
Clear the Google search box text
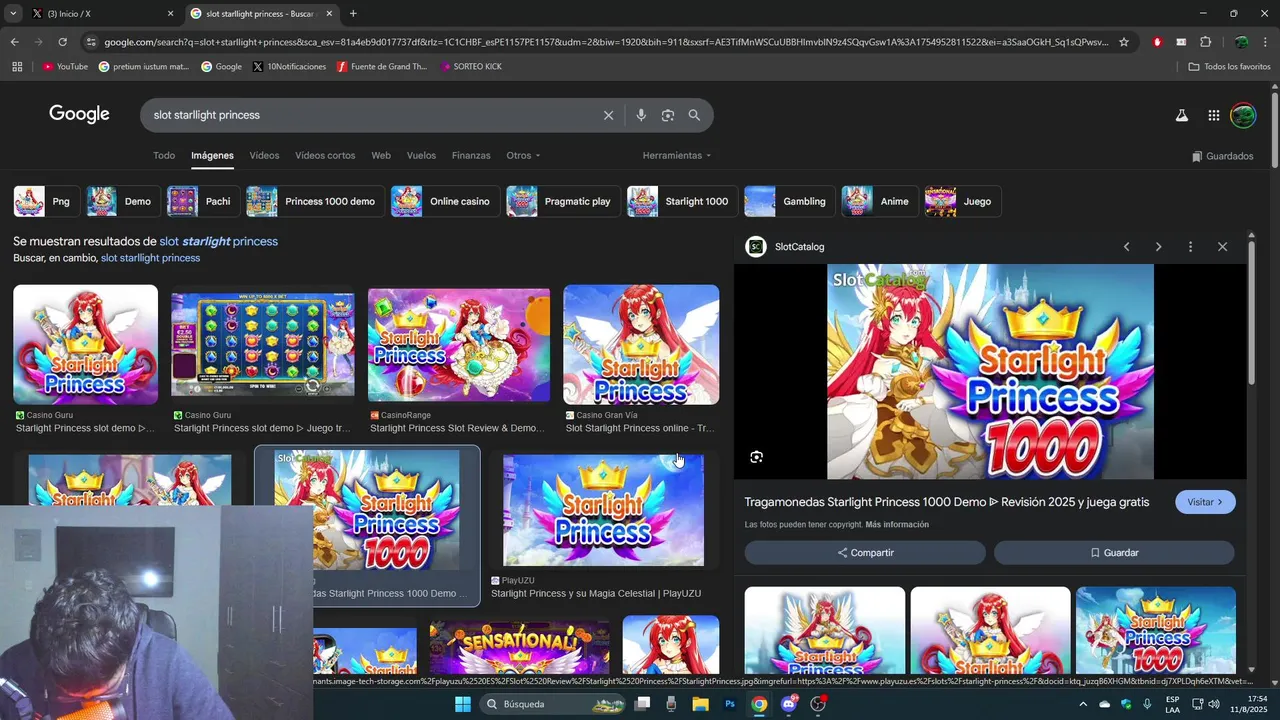pyautogui.click(x=608, y=115)
